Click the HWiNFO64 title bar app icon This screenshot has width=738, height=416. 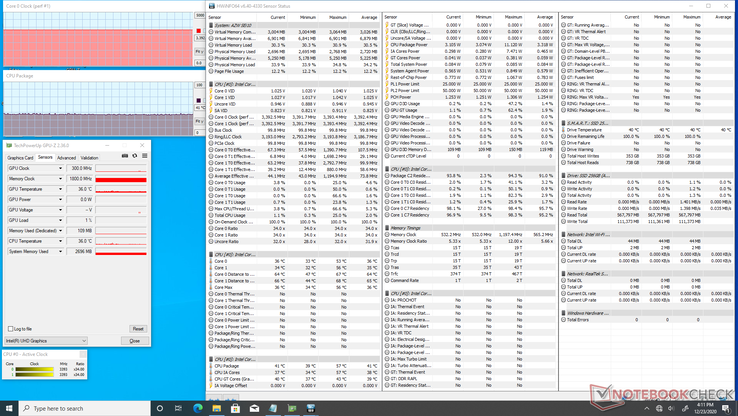212,6
